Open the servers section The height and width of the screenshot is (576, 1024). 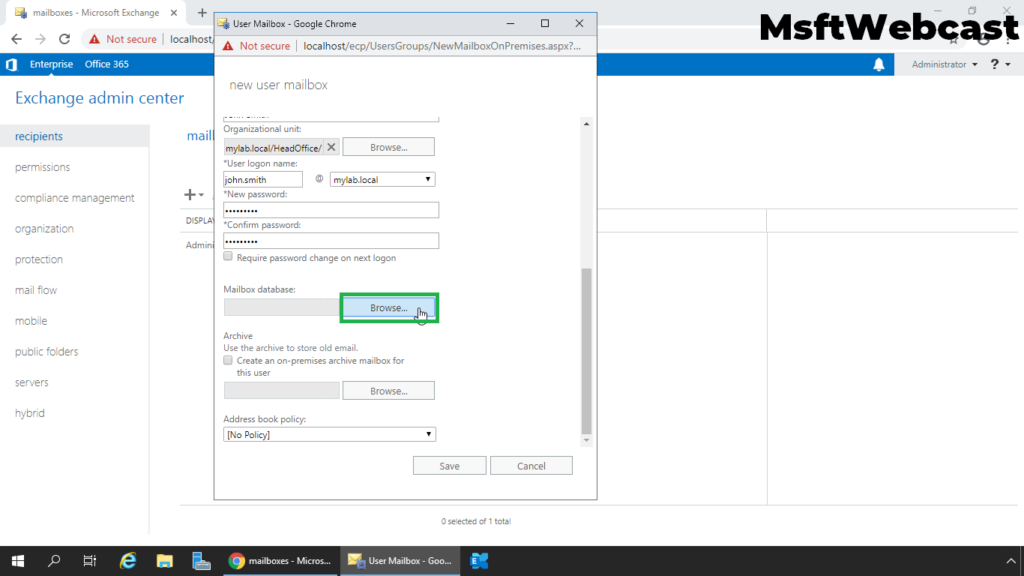click(32, 381)
